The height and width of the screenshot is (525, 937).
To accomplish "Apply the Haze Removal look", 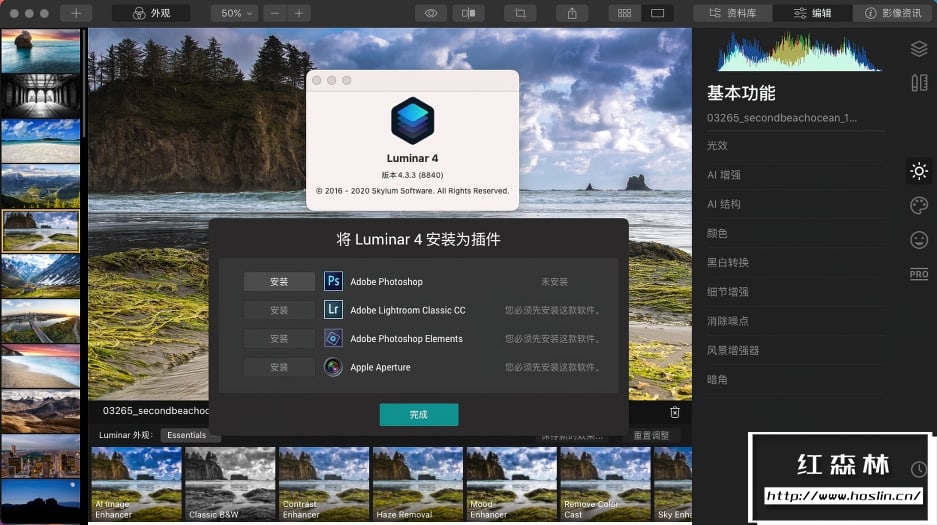I will tap(418, 484).
